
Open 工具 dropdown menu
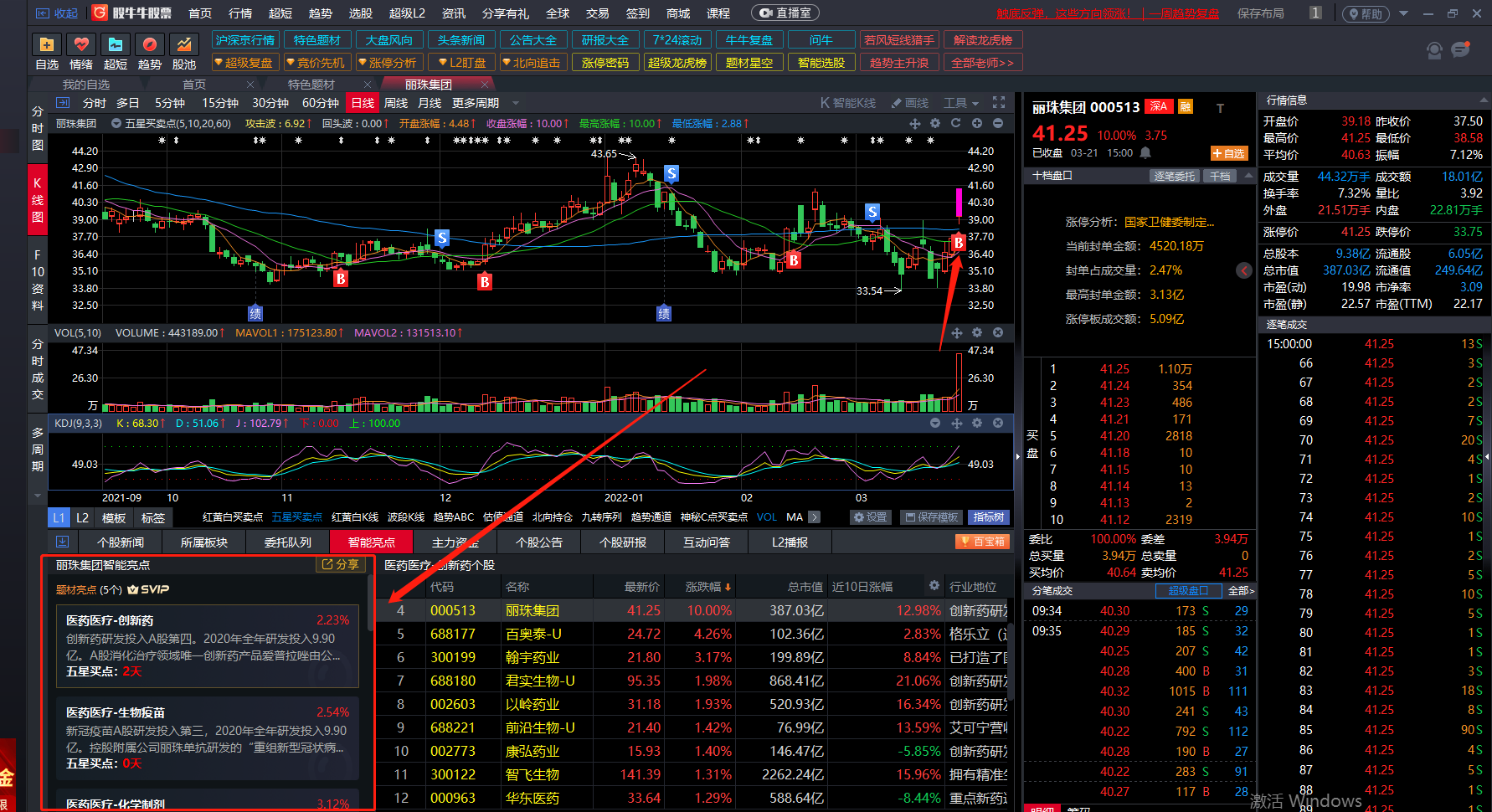pyautogui.click(x=960, y=102)
